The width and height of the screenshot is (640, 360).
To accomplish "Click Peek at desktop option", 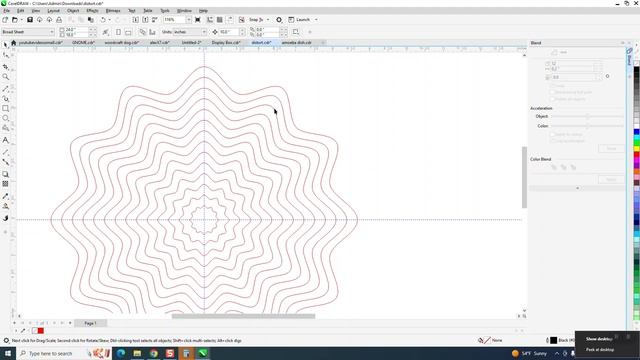I will click(x=600, y=350).
